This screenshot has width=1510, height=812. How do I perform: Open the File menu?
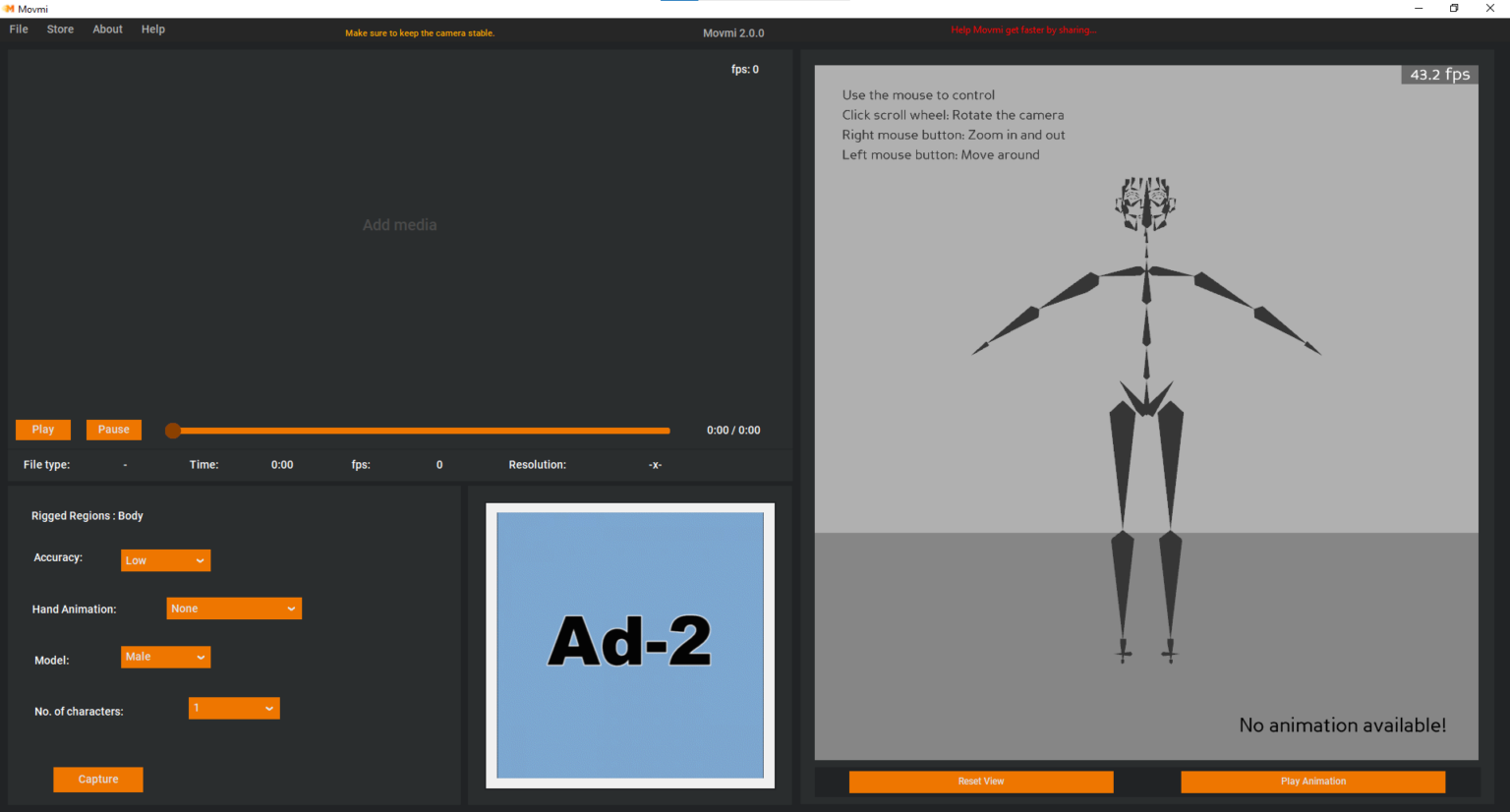(x=18, y=29)
